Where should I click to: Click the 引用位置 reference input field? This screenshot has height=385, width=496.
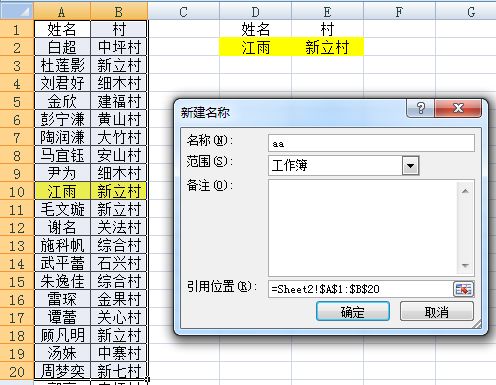point(361,289)
